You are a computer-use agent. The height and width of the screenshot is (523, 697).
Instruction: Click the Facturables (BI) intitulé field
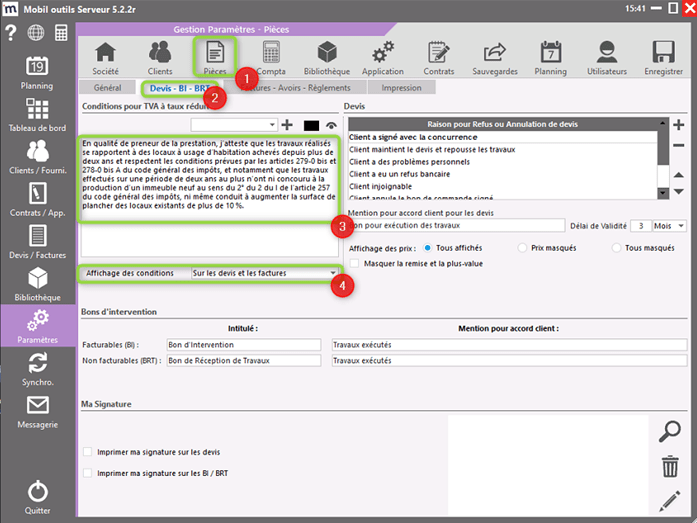[x=244, y=343]
